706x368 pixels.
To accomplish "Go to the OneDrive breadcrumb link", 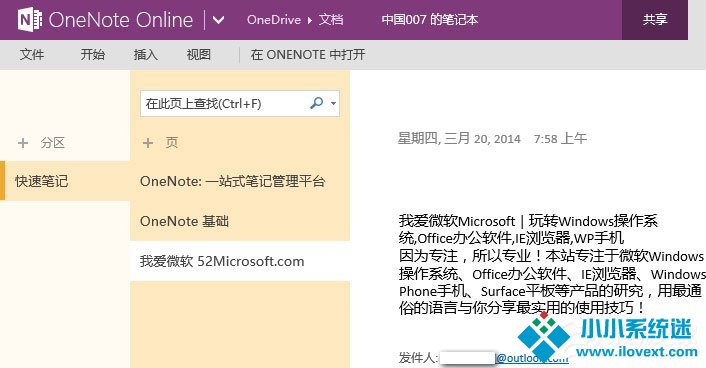I will coord(274,20).
